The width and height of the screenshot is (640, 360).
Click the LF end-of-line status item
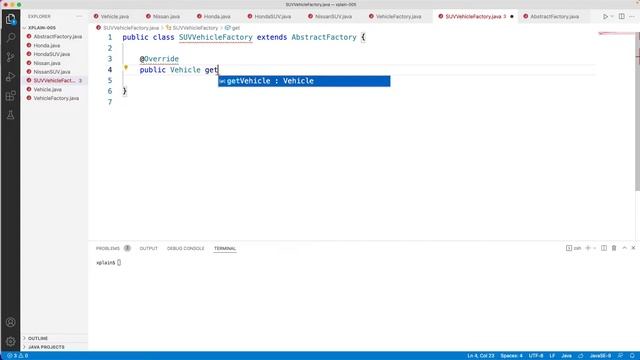tap(552, 356)
